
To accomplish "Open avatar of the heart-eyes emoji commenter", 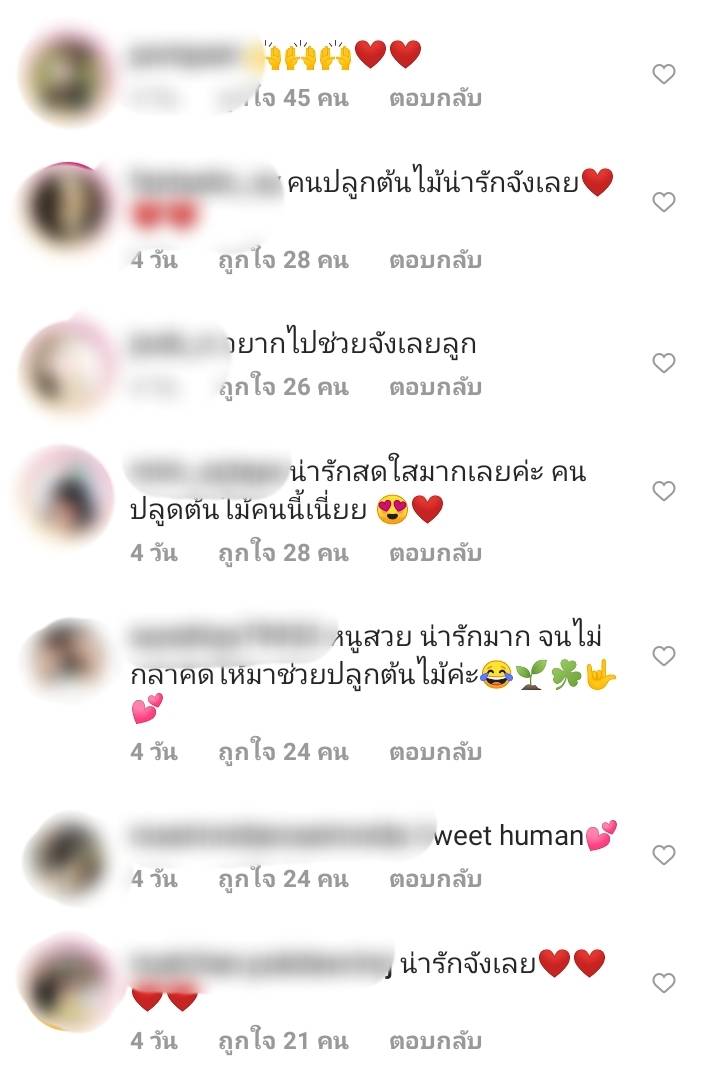I will tap(66, 493).
